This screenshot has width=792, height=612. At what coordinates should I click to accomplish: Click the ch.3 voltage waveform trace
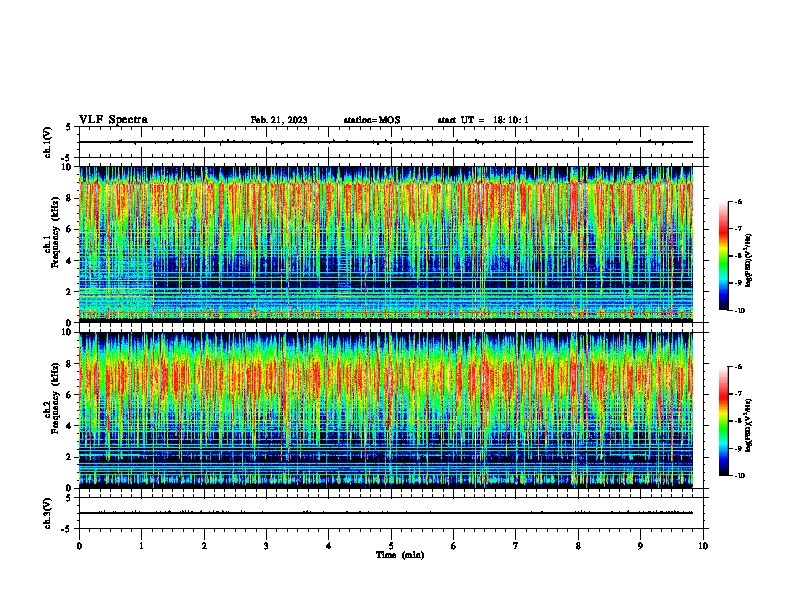(x=386, y=513)
